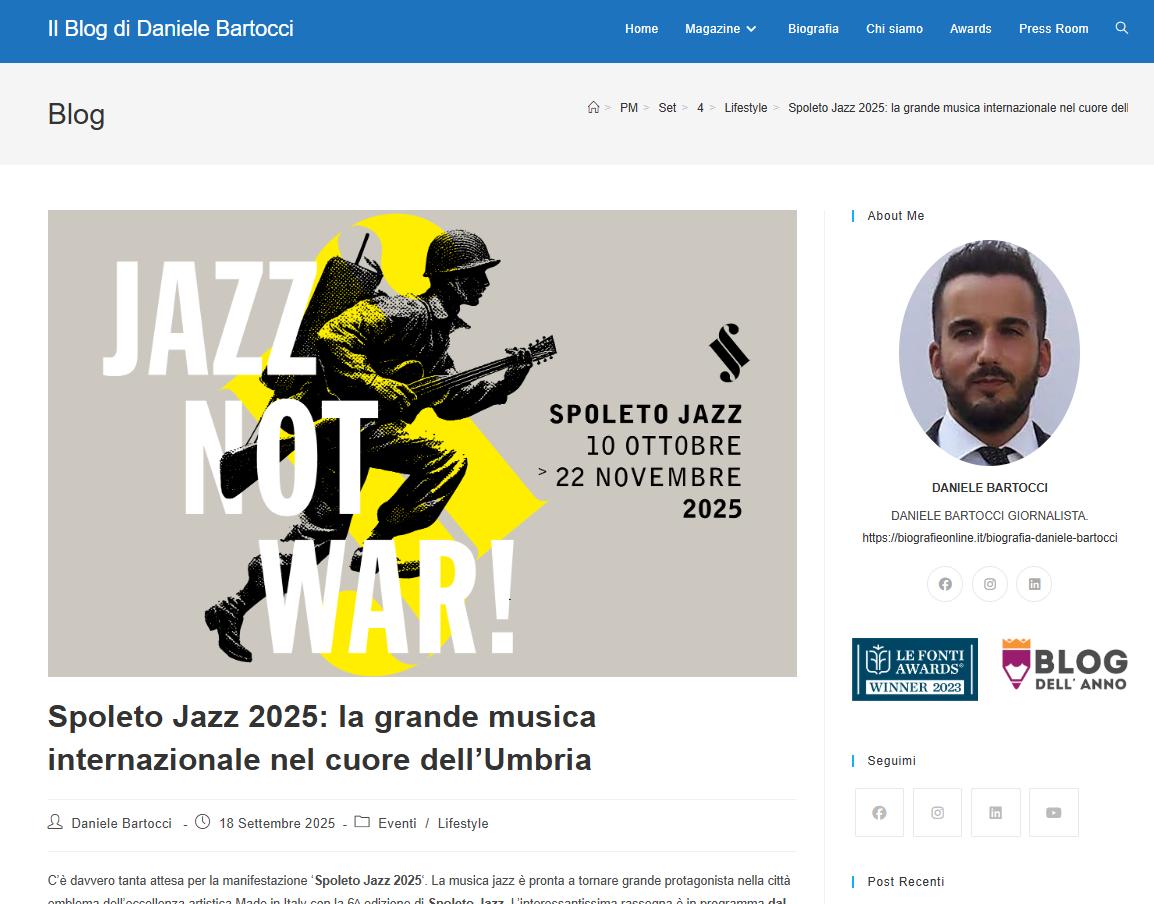This screenshot has height=904, width=1154.
Task: Open LinkedIn button in Seguimi section
Action: [x=995, y=813]
